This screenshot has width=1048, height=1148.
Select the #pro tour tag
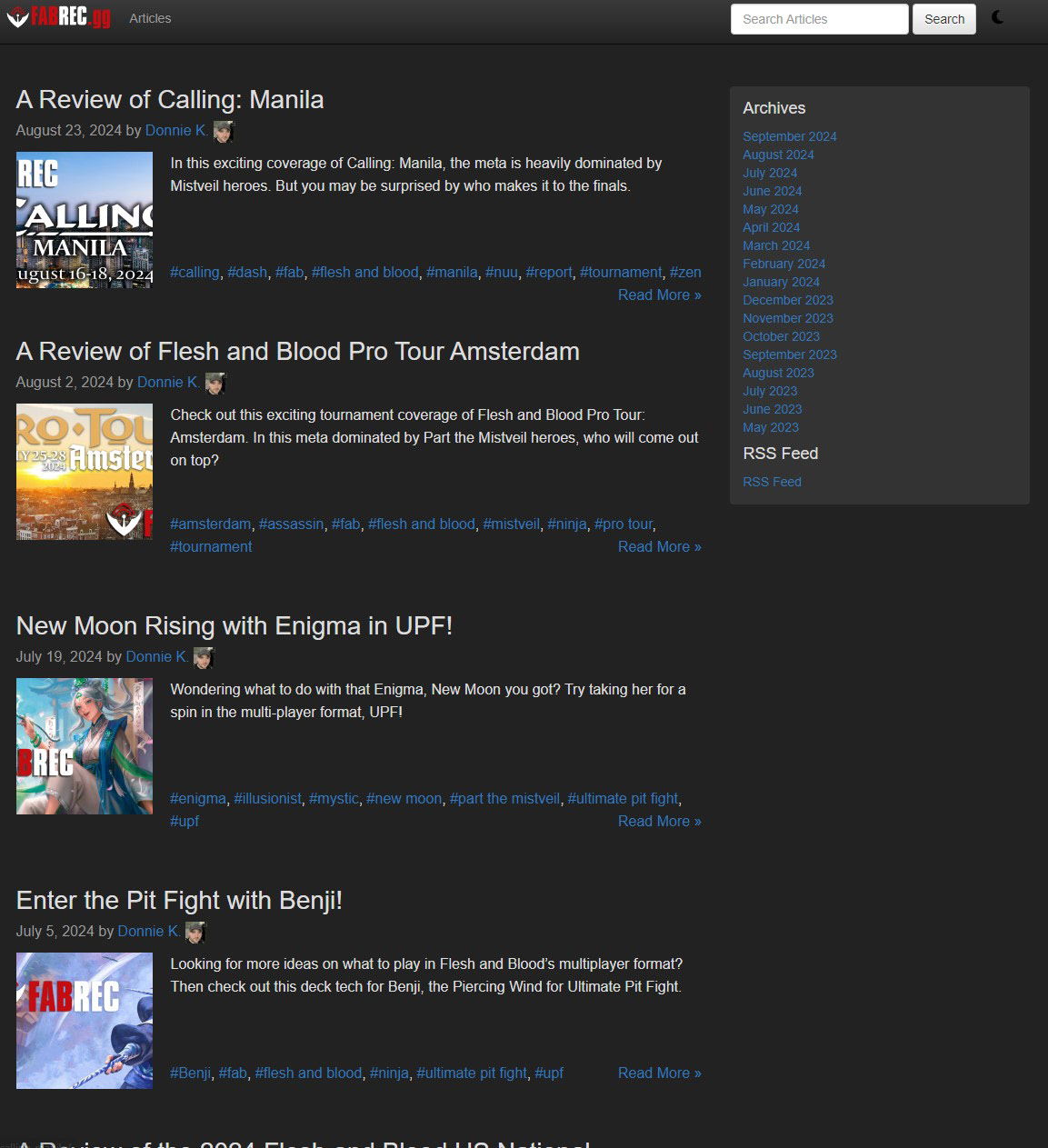[x=624, y=524]
